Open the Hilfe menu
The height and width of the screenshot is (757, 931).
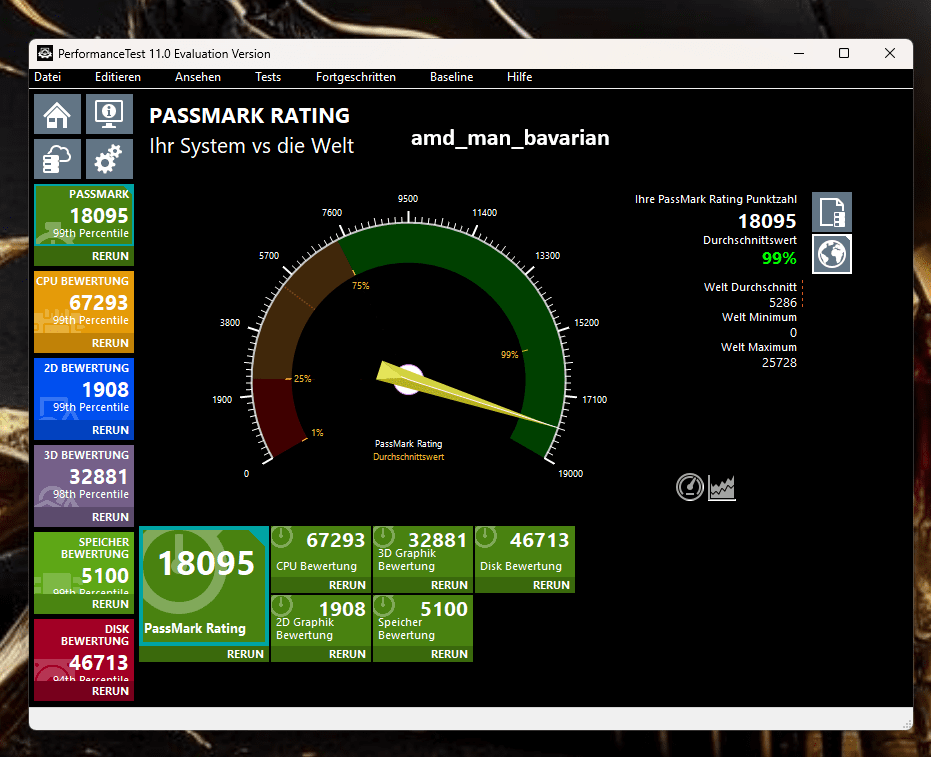click(520, 77)
